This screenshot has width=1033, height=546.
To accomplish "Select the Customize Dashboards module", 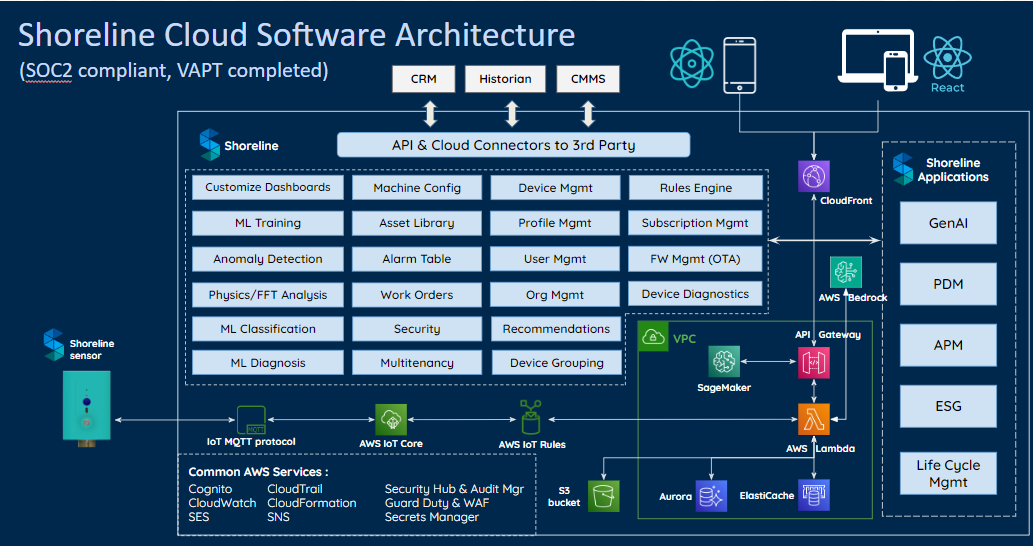I will tap(267, 187).
